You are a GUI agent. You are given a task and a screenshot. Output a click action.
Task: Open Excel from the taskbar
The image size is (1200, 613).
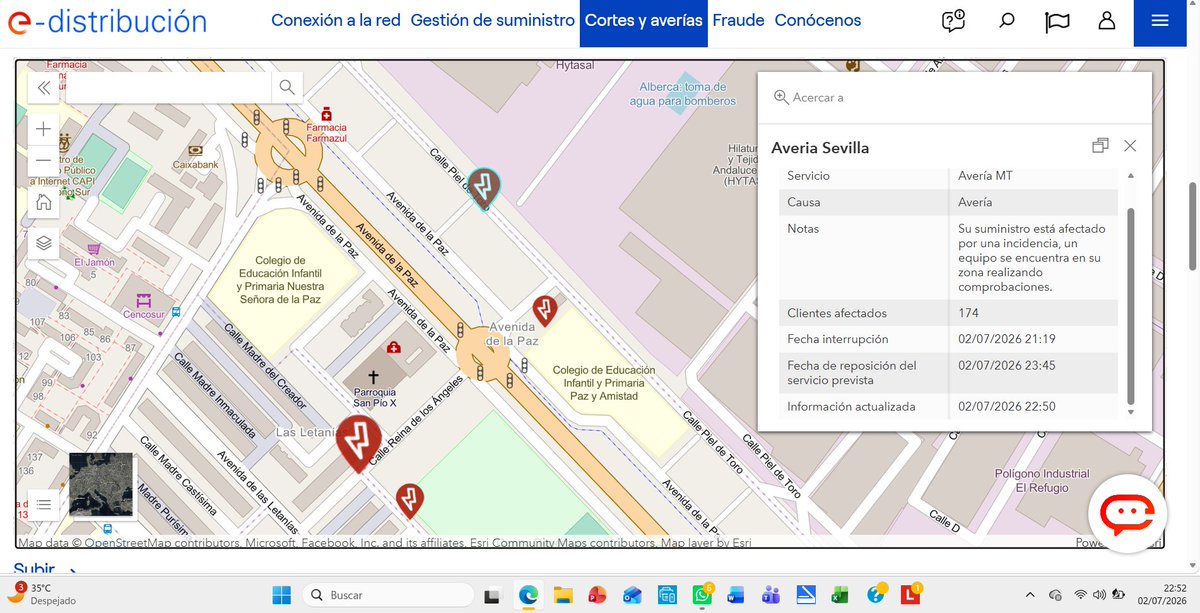[841, 595]
